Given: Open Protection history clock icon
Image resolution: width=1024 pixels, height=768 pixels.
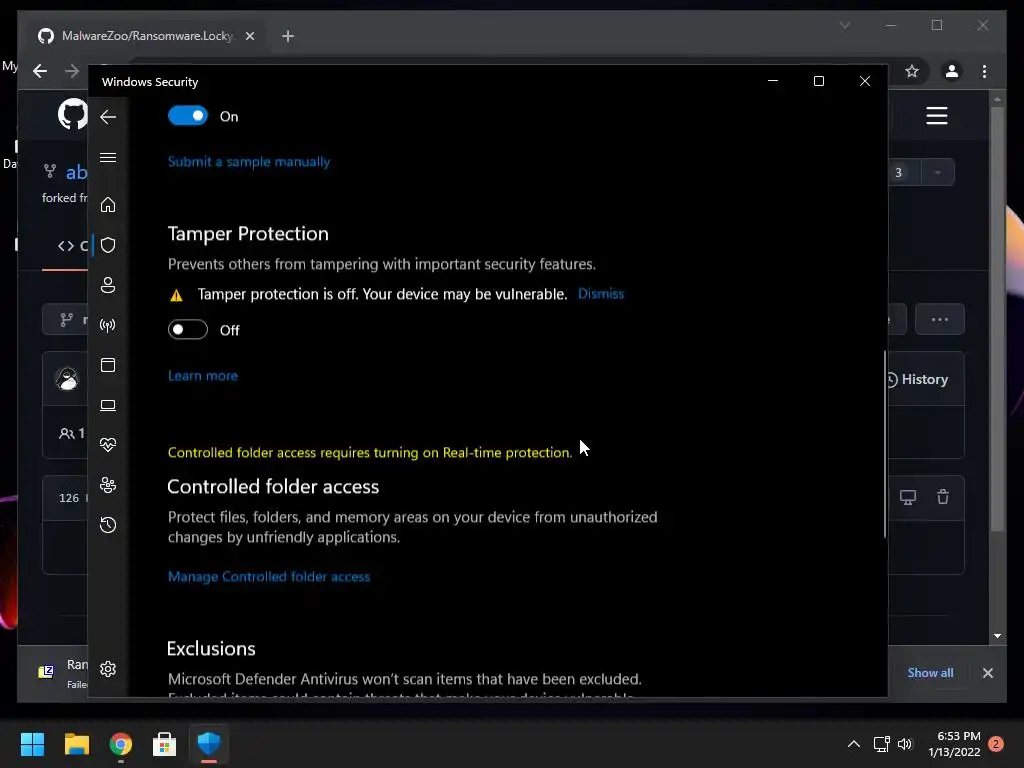Looking at the screenshot, I should coord(108,525).
